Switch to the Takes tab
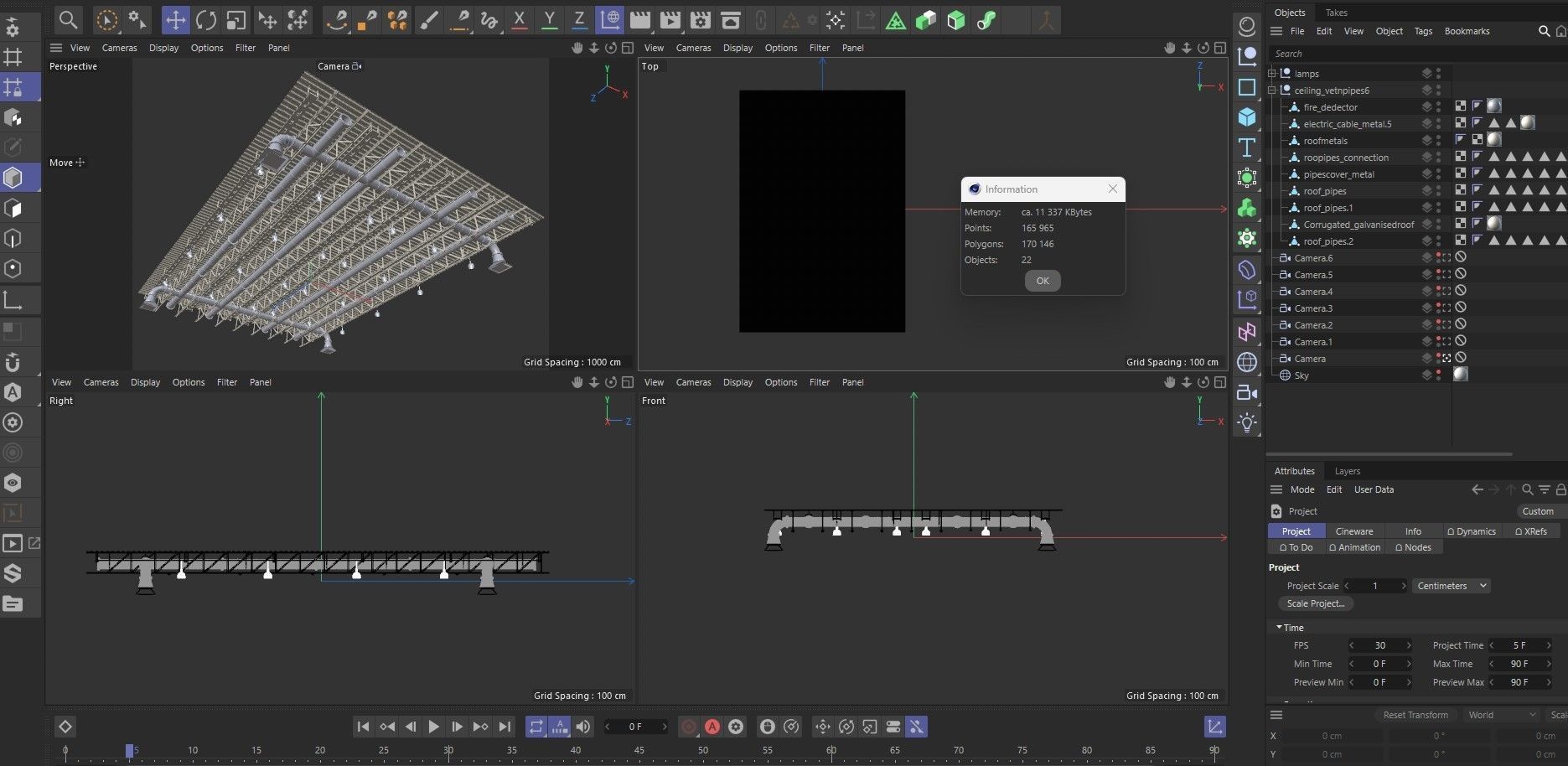 coord(1337,13)
